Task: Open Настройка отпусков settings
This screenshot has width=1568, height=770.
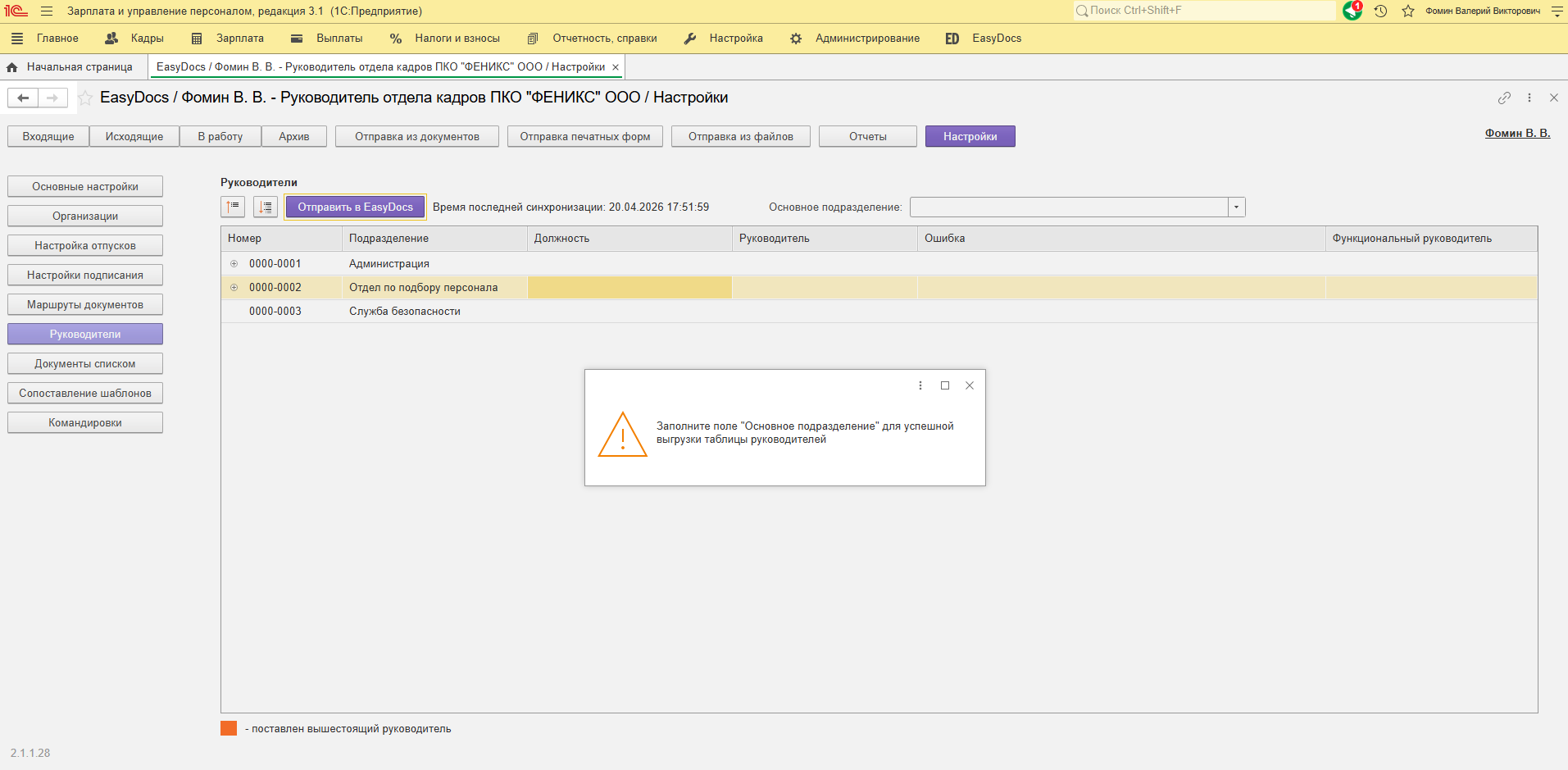Action: 85,246
